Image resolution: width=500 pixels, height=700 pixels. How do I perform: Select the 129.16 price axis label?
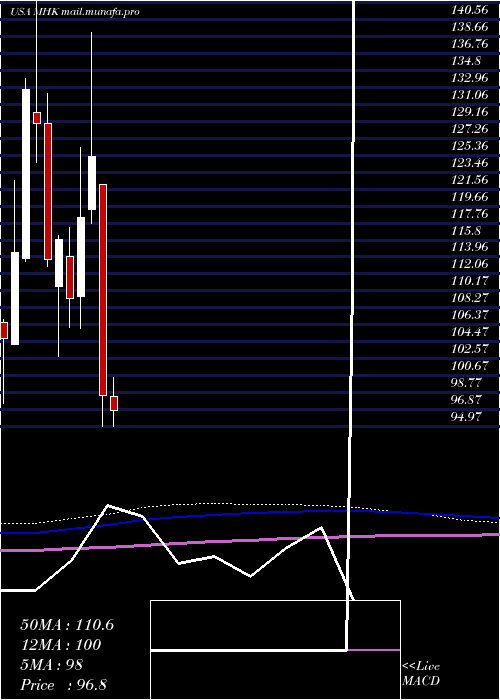pyautogui.click(x=469, y=112)
